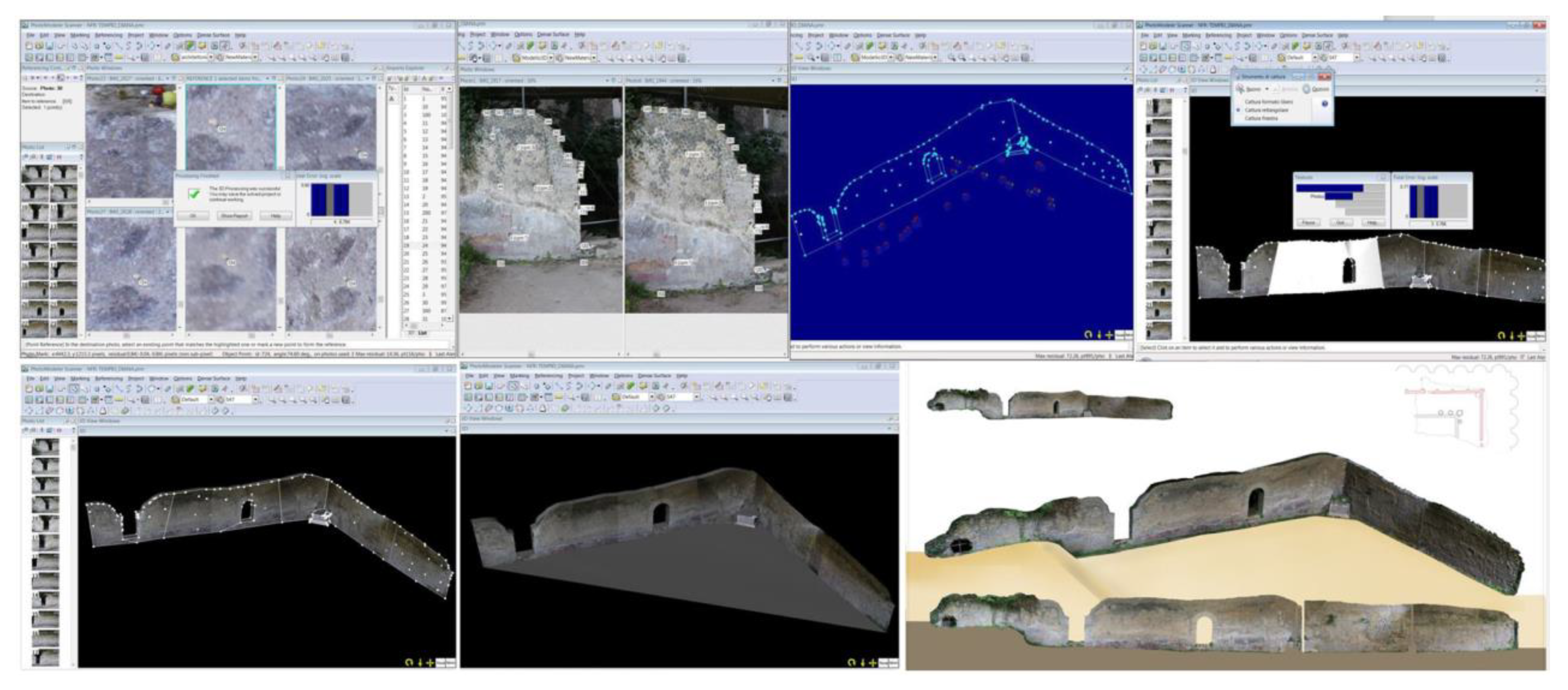Click Save icon in top-left window toolbar

pyautogui.click(x=49, y=46)
